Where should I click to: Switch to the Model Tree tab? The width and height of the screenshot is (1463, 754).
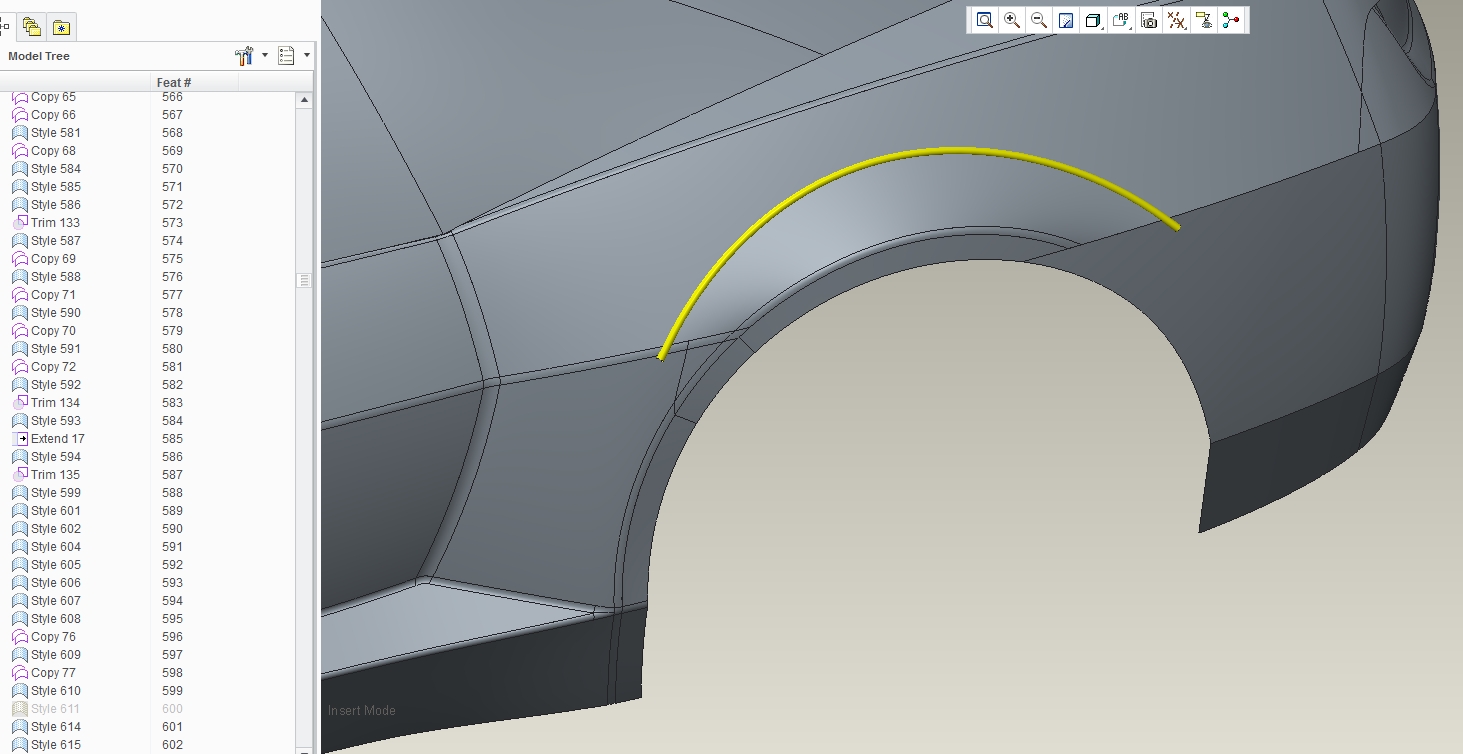coord(6,27)
